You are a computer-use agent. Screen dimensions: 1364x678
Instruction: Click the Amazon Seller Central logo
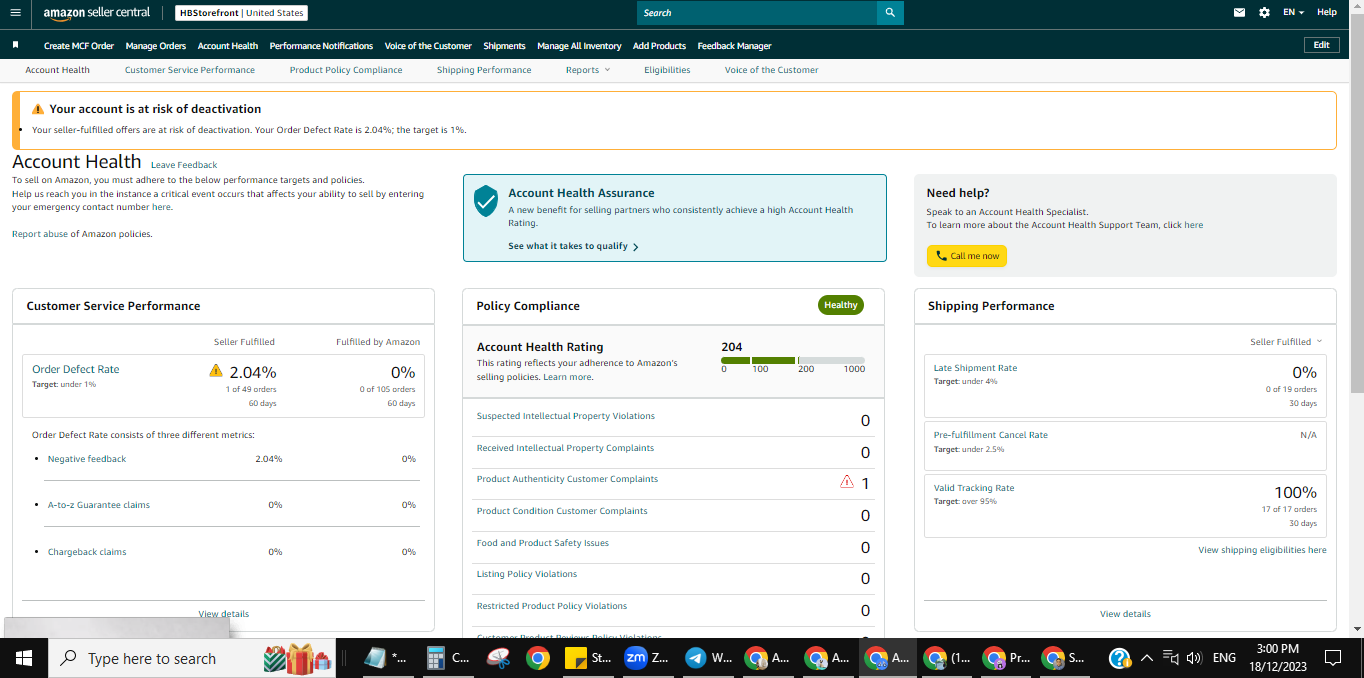pos(97,13)
